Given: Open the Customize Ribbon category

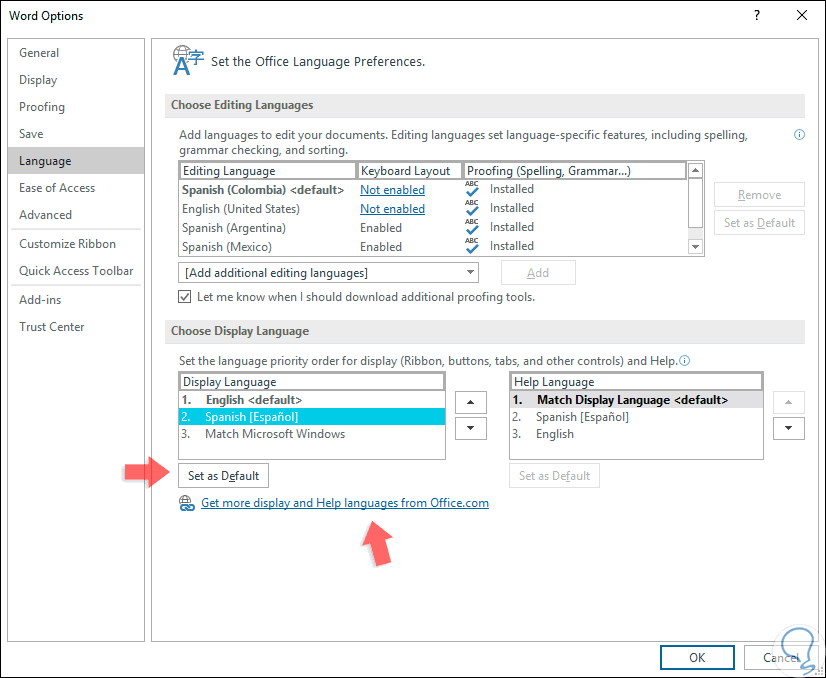Looking at the screenshot, I should (x=76, y=244).
